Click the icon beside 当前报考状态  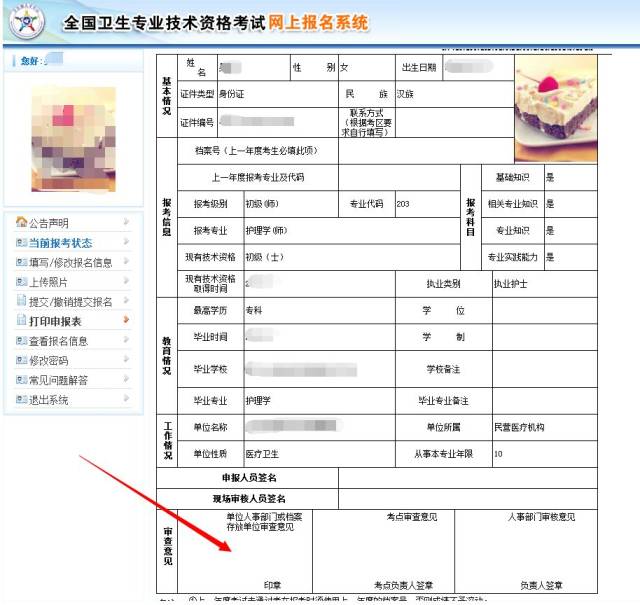pos(21,242)
